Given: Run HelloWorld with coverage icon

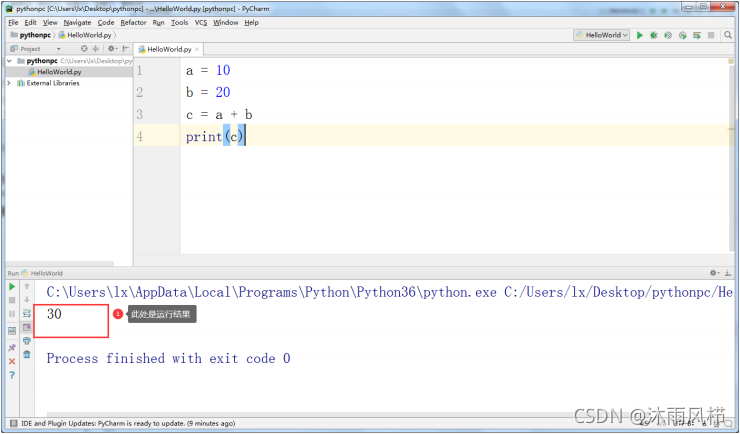Looking at the screenshot, I should coord(668,35).
